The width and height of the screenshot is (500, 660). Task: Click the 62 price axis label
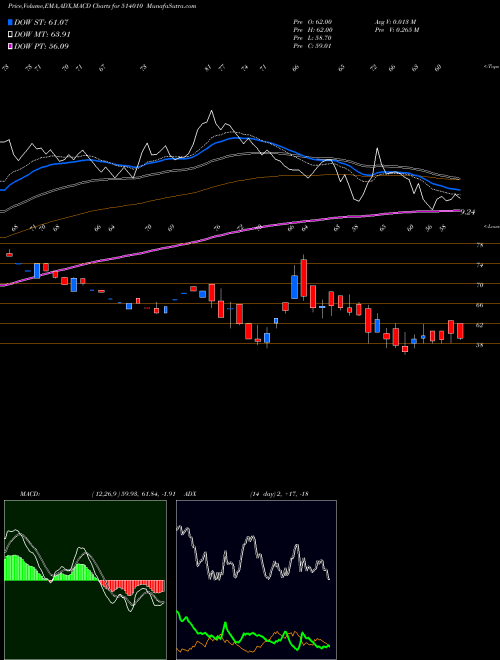[x=479, y=325]
